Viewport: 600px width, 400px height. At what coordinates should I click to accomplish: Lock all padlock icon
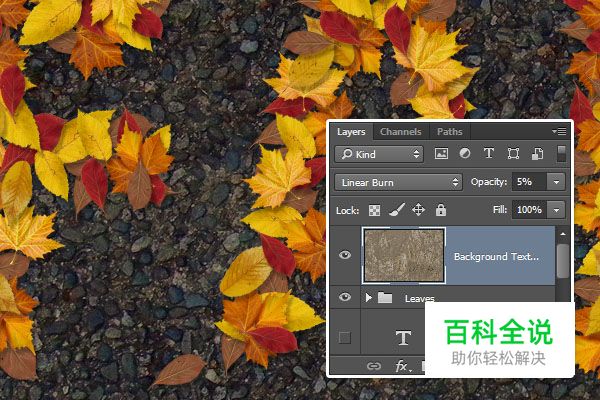441,210
